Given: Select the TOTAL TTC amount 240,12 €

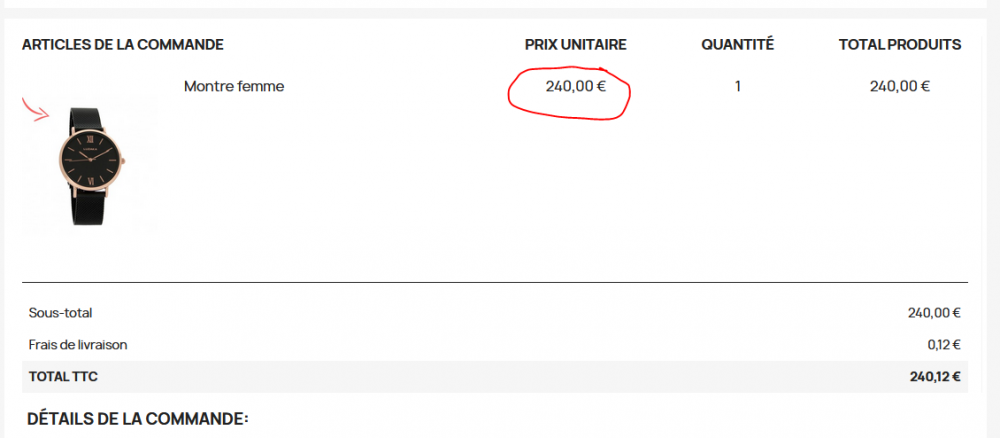Looking at the screenshot, I should coord(934,377).
